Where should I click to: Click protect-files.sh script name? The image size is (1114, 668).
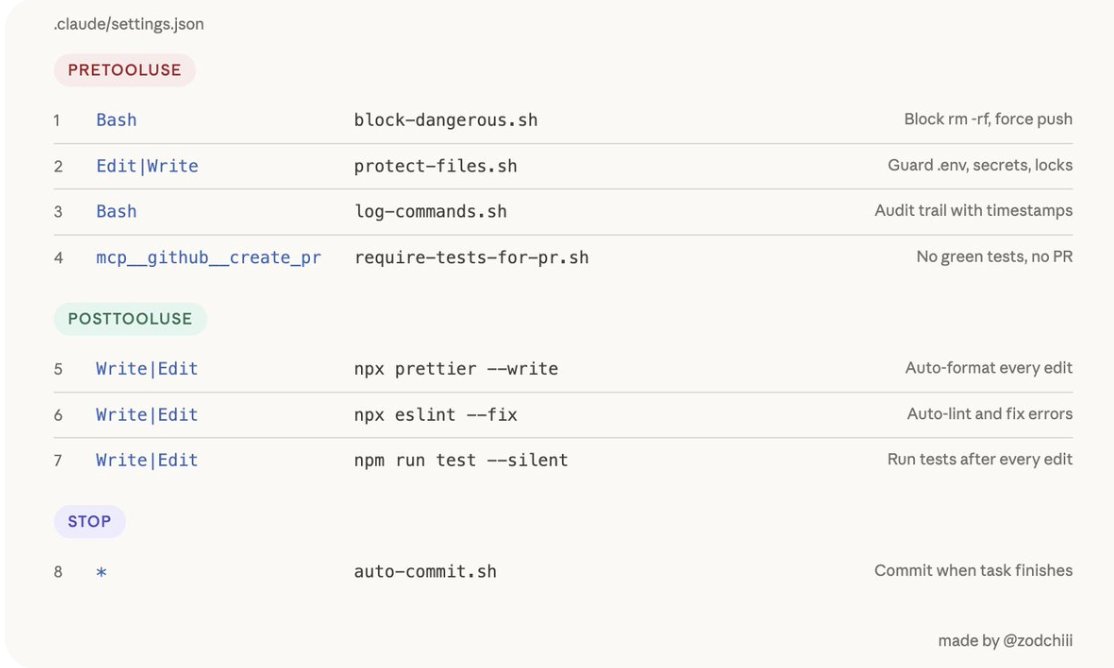[x=436, y=166]
